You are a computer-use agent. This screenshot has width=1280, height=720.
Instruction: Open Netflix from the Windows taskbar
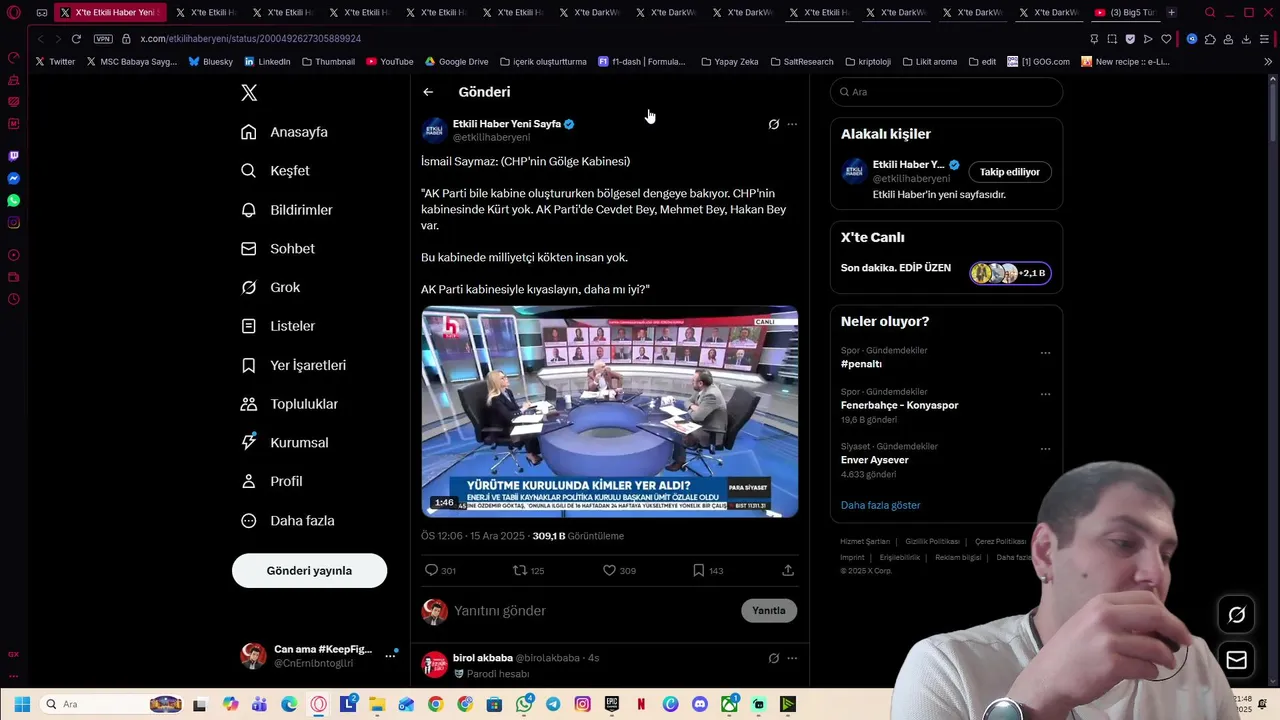641,704
